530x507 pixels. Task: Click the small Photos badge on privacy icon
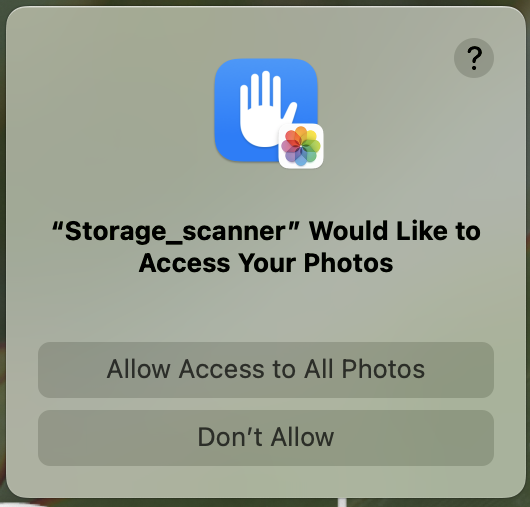click(301, 146)
